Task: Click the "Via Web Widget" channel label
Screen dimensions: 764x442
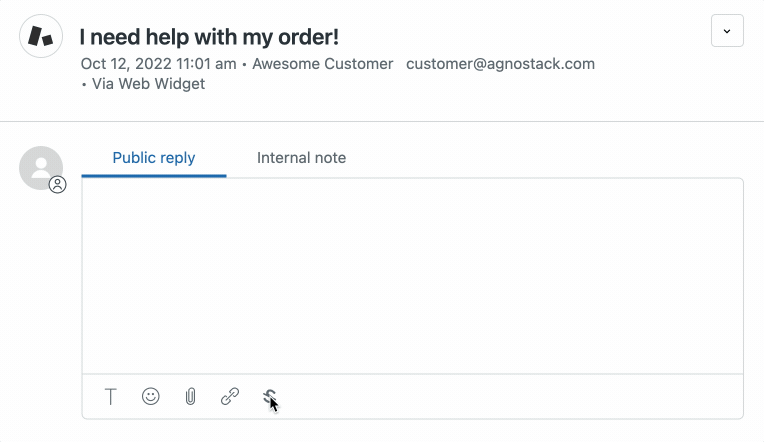Action: pyautogui.click(x=148, y=84)
